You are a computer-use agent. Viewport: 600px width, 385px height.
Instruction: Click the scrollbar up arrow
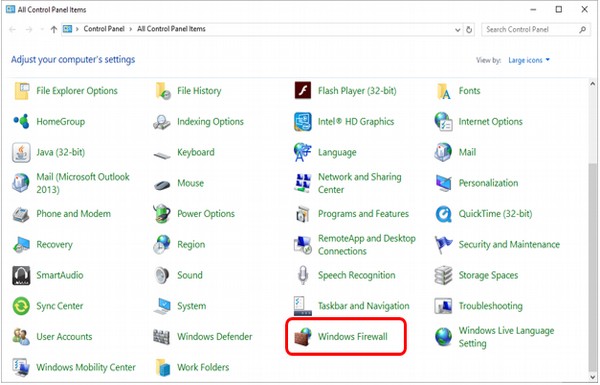click(x=592, y=83)
